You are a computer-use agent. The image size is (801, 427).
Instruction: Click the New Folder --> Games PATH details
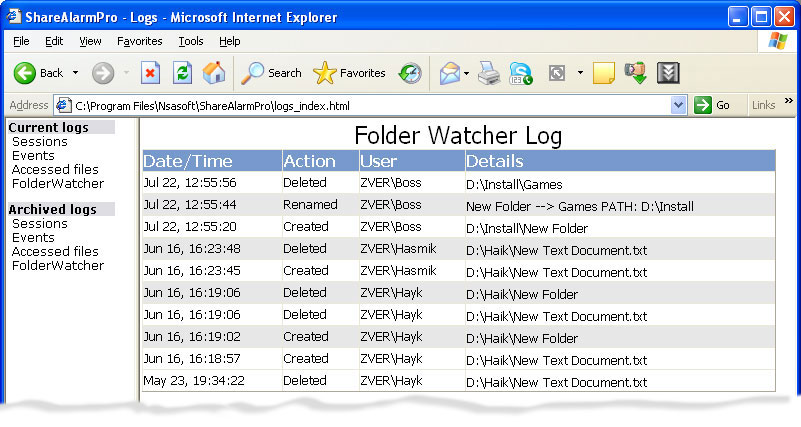pos(580,206)
